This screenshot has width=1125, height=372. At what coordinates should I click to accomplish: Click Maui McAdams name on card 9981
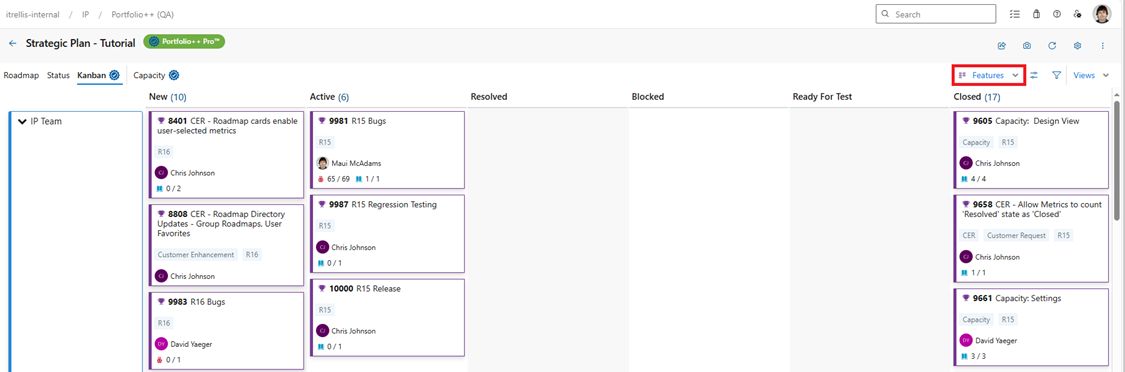[x=356, y=163]
